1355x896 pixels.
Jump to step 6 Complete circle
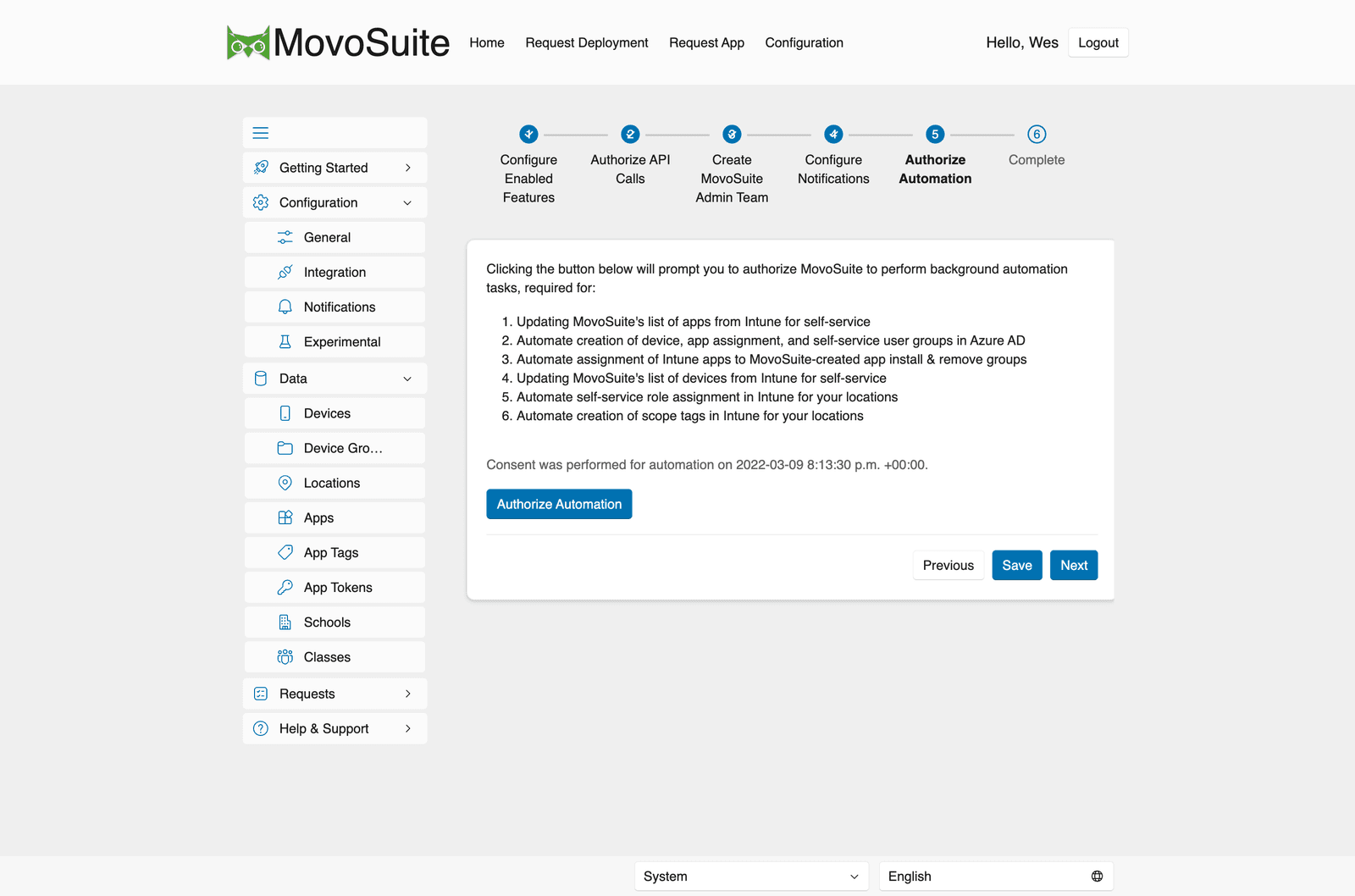[x=1037, y=134]
